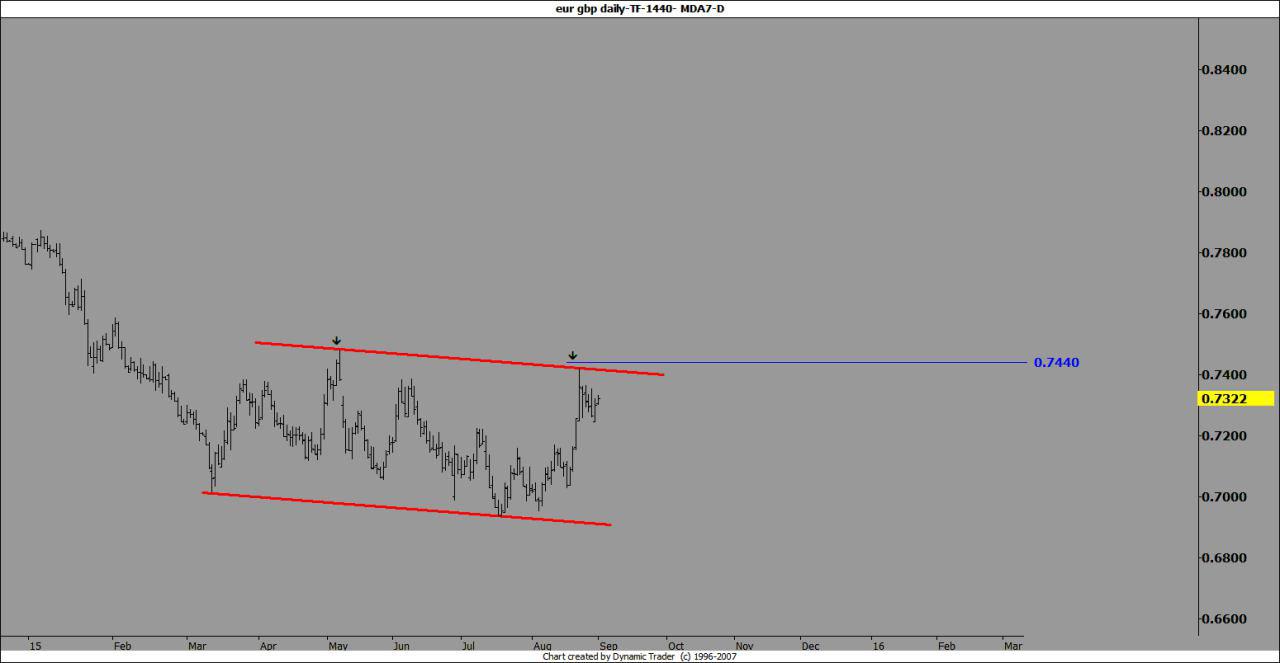Click the blue 0.7440 price level label
This screenshot has height=663, width=1280.
[x=1056, y=362]
